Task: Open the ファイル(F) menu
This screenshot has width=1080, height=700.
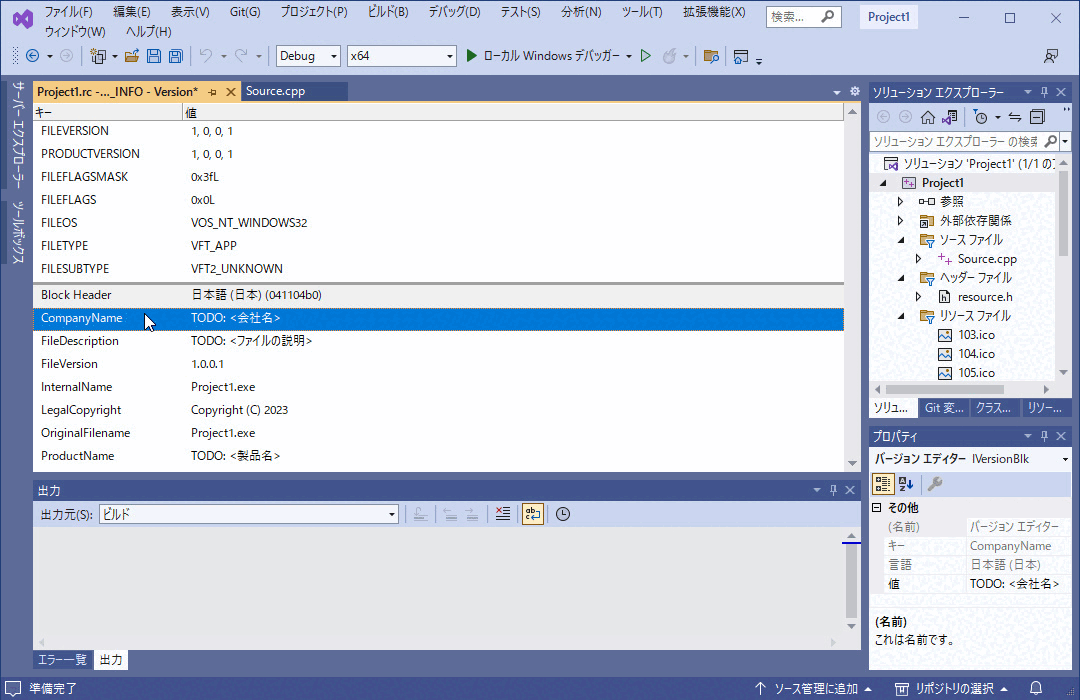Action: point(68,12)
